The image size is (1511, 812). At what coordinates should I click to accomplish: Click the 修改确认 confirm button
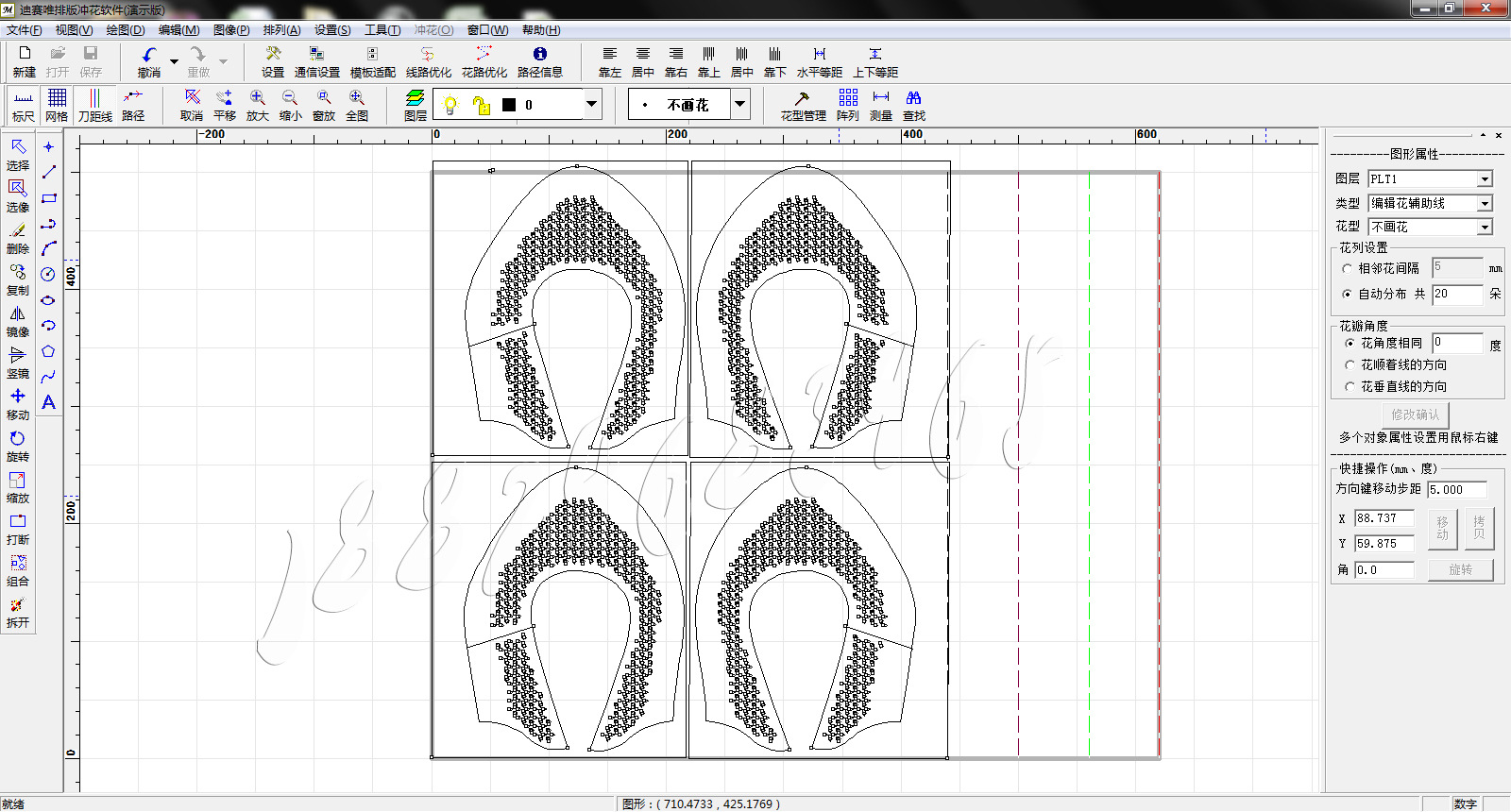[x=1415, y=414]
